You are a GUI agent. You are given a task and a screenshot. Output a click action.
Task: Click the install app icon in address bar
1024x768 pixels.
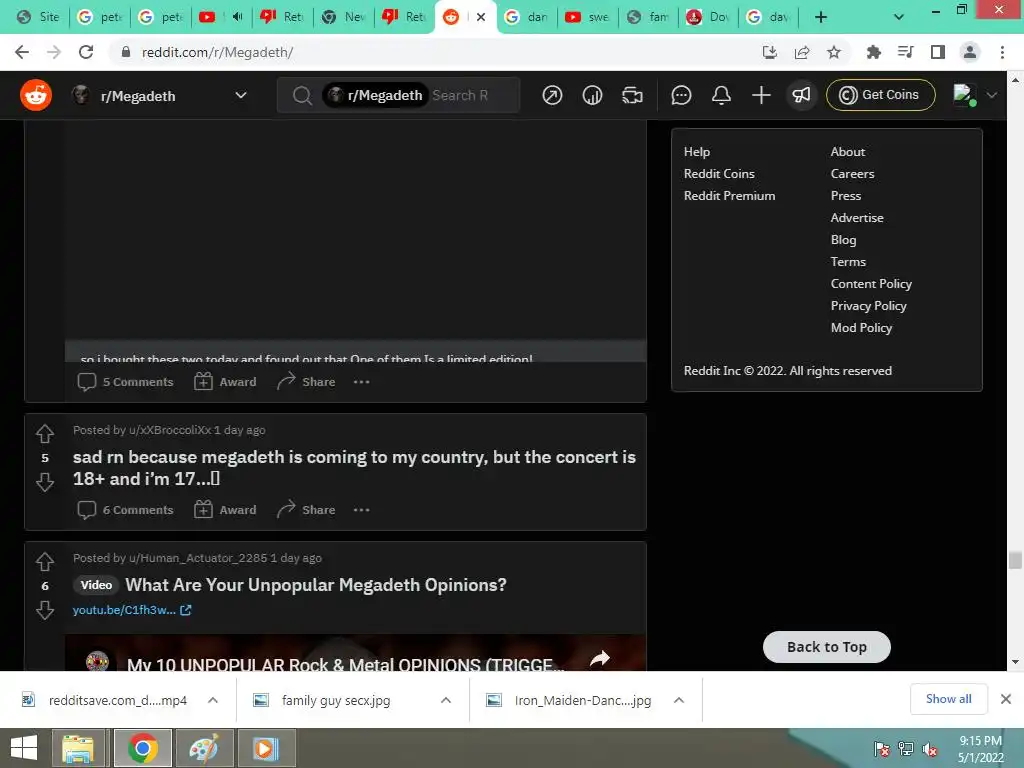[770, 52]
